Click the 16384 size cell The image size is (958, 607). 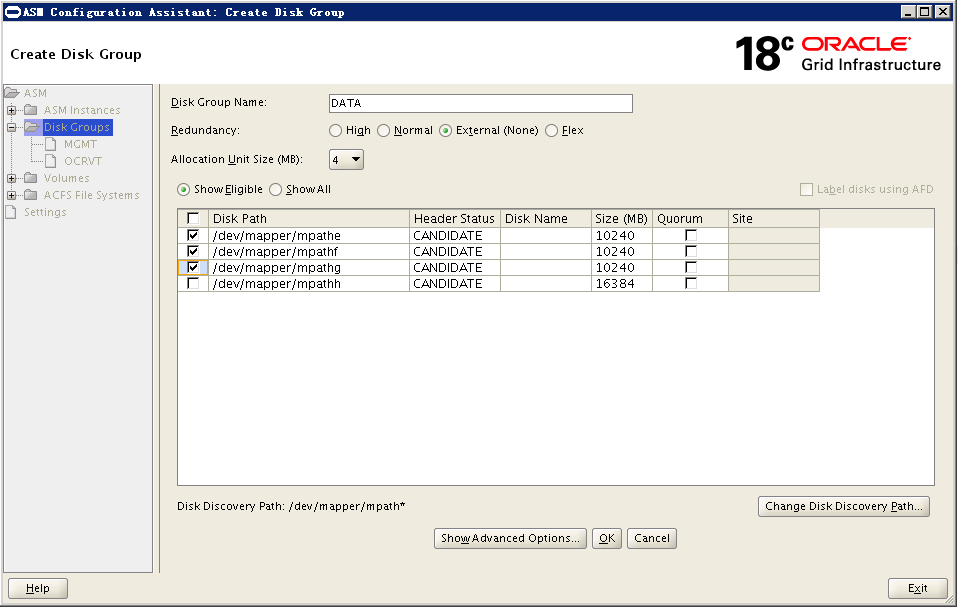[621, 283]
